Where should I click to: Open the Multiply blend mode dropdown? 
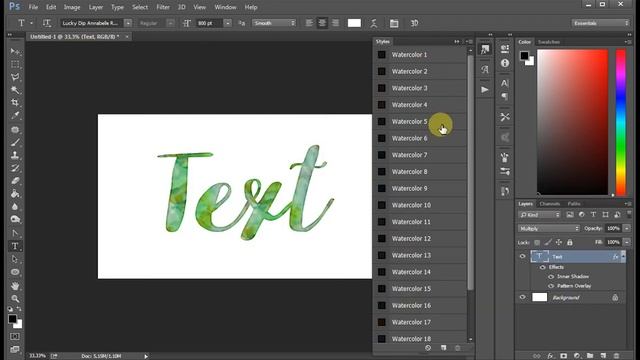click(x=549, y=229)
